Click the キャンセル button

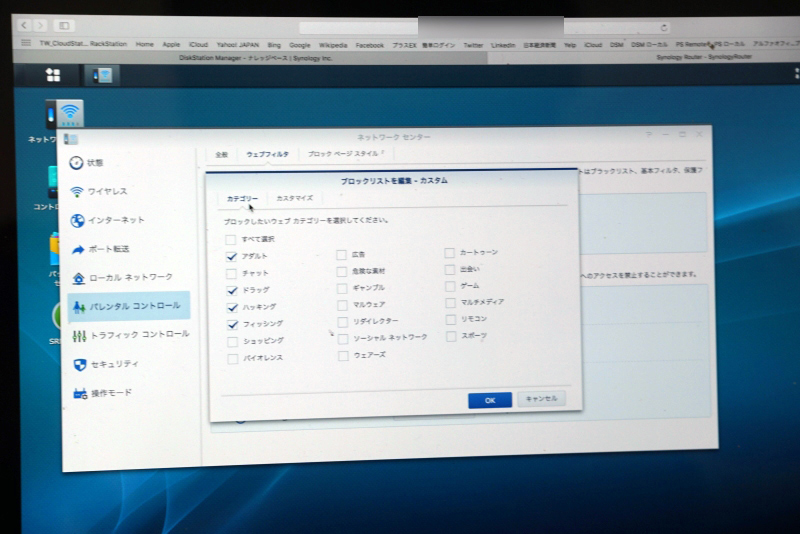pos(541,399)
